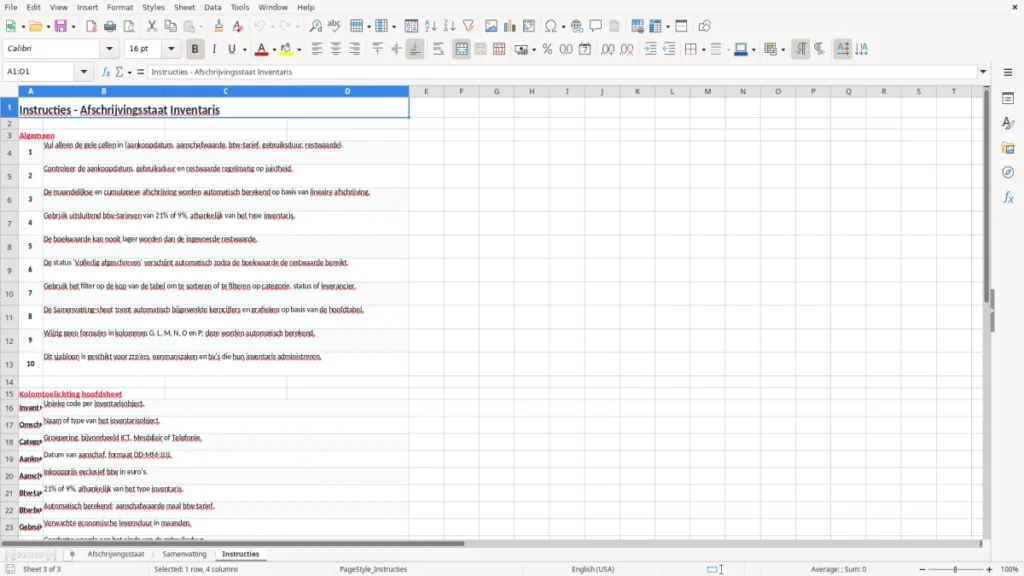Click the Spelling check icon

tap(334, 26)
